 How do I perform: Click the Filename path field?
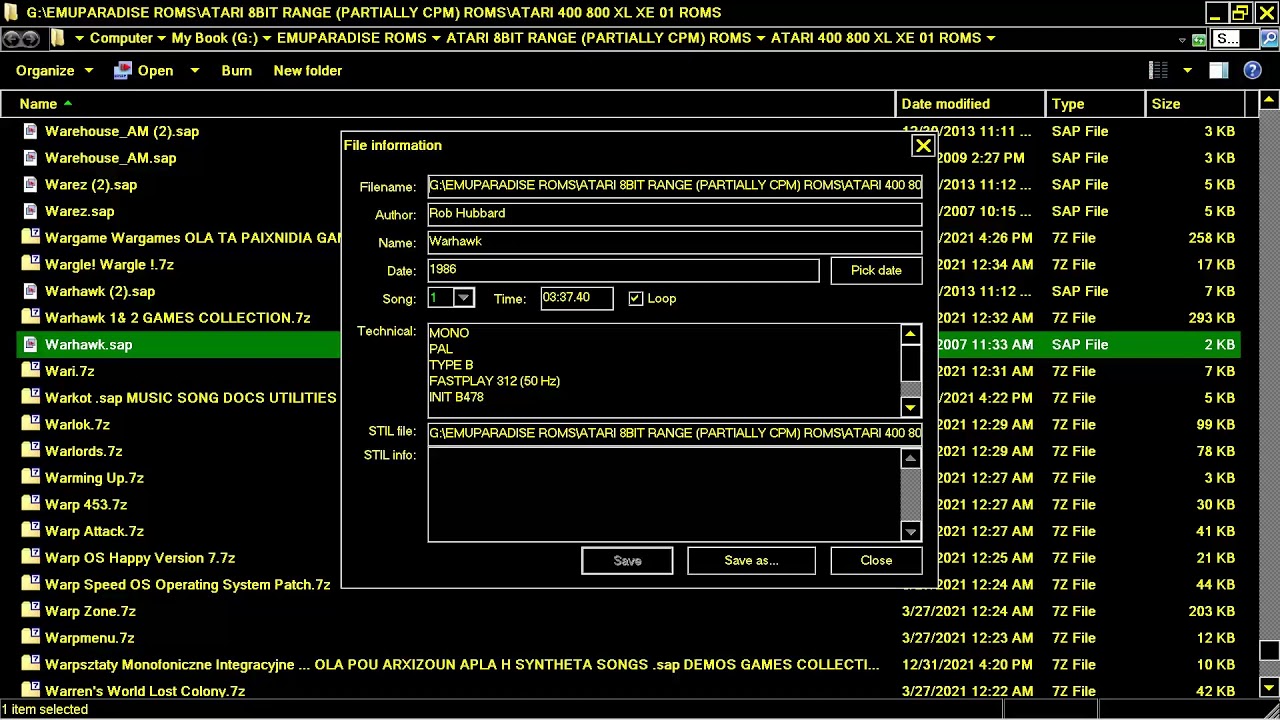[675, 186]
